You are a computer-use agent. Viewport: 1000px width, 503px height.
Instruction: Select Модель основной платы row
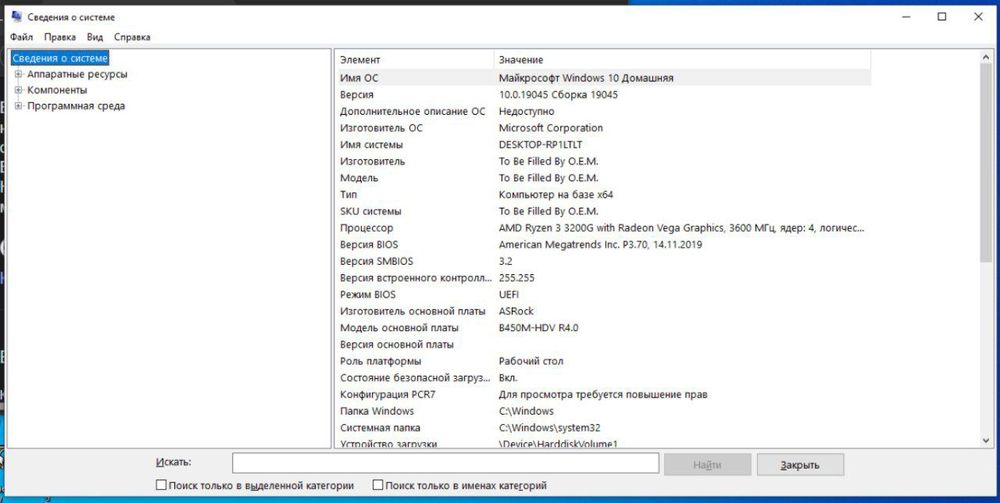[603, 328]
